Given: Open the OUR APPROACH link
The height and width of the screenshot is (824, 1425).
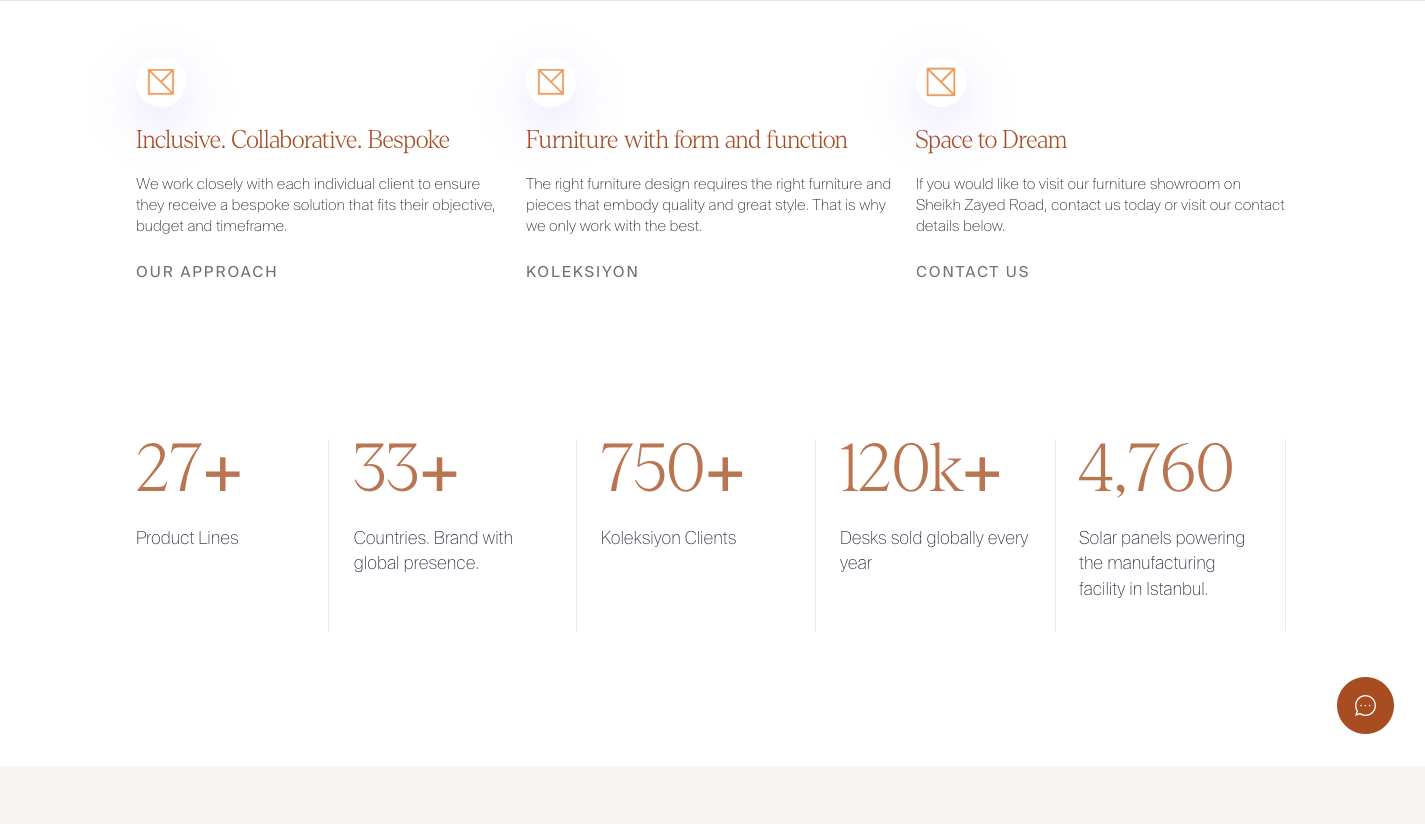Looking at the screenshot, I should [207, 272].
